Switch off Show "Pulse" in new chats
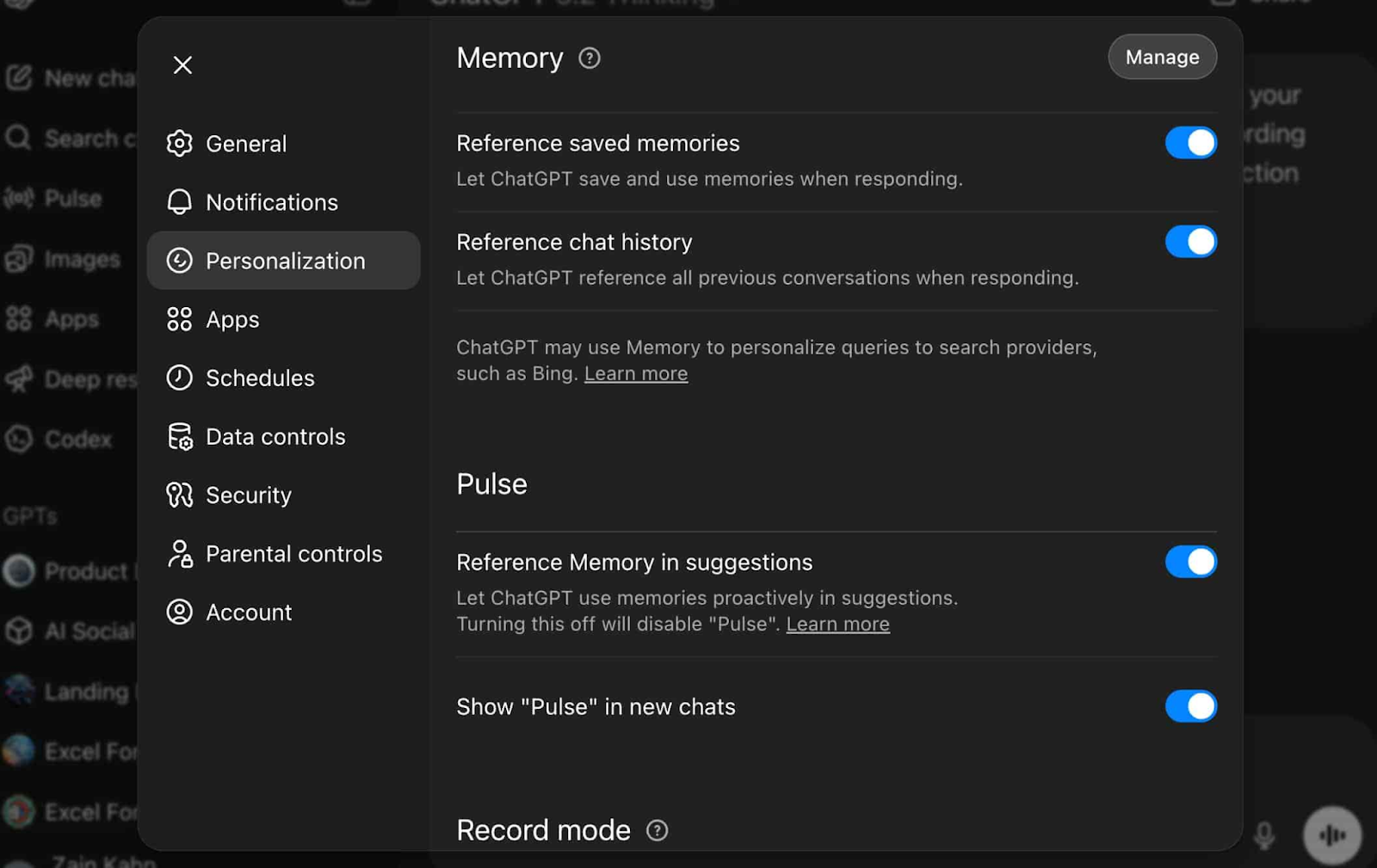The width and height of the screenshot is (1377, 868). pyautogui.click(x=1190, y=706)
